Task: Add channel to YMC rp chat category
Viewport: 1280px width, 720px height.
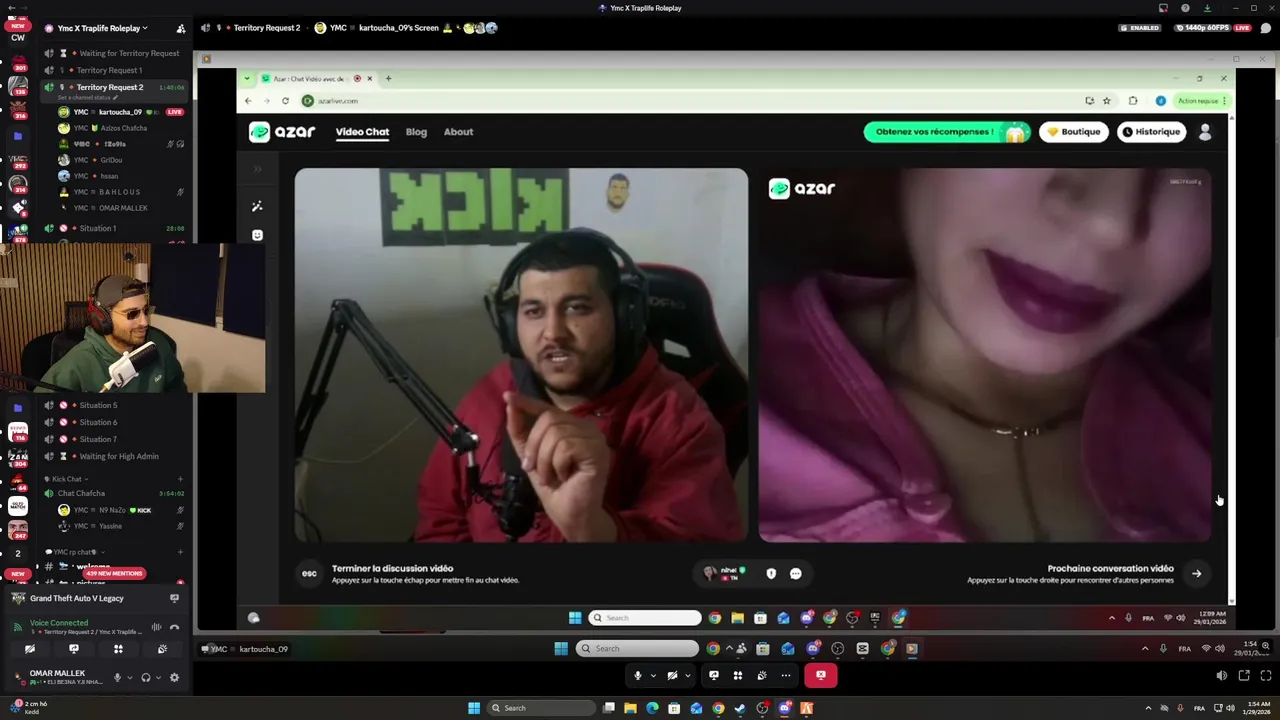Action: (180, 552)
